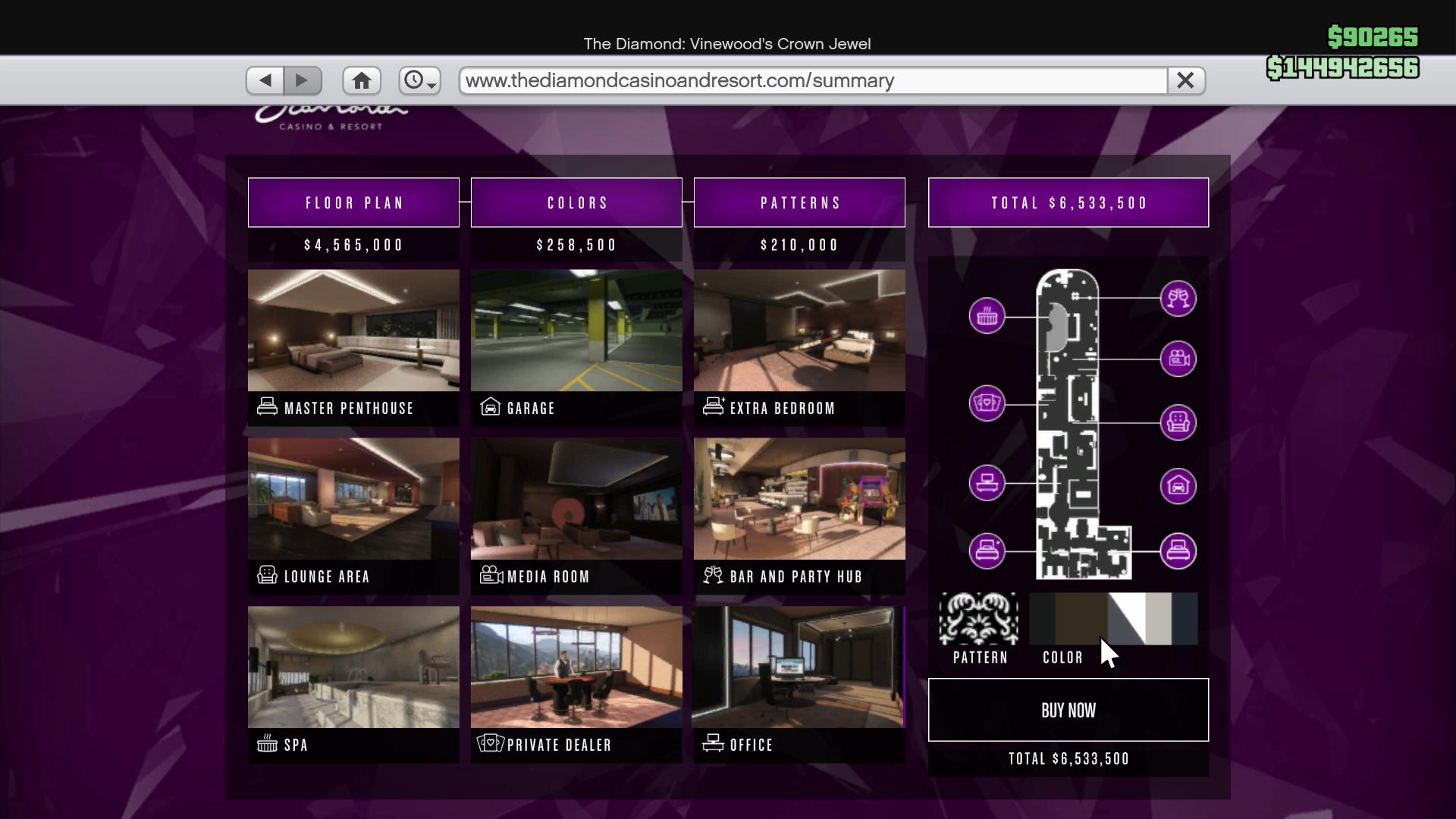Click the car icon beside Garage label
Image resolution: width=1456 pixels, height=819 pixels.
point(491,406)
